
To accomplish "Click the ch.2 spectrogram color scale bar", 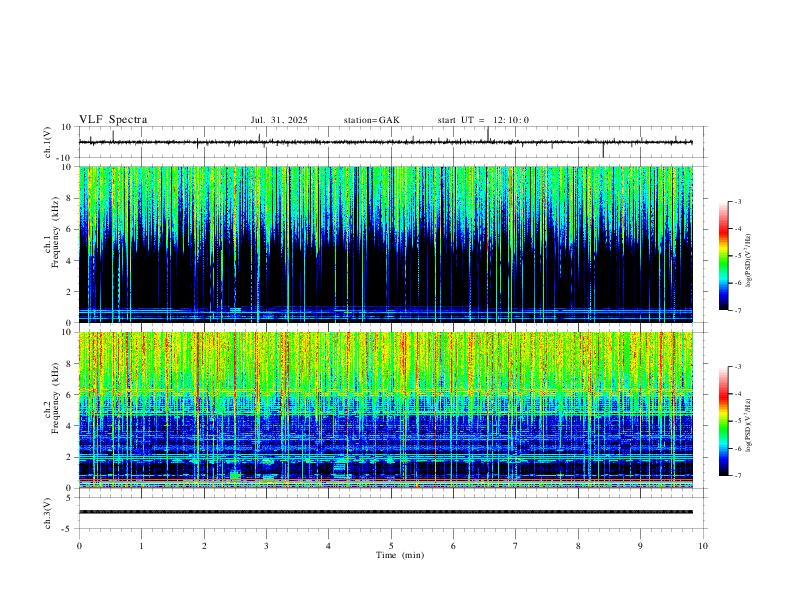I will [723, 421].
